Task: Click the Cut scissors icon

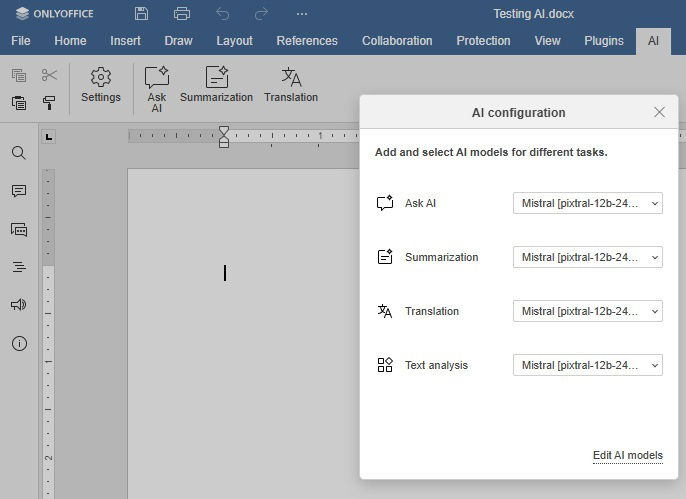Action: 49,75
